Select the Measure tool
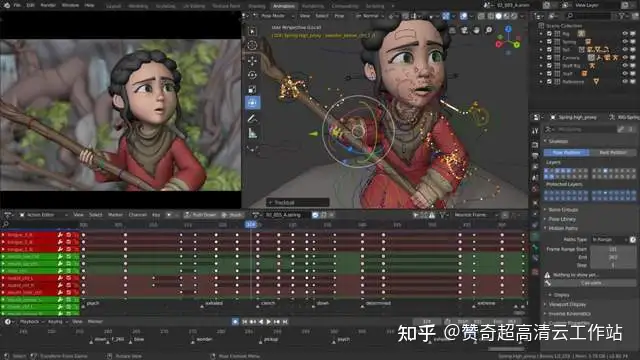The height and width of the screenshot is (360, 640). coord(252,133)
